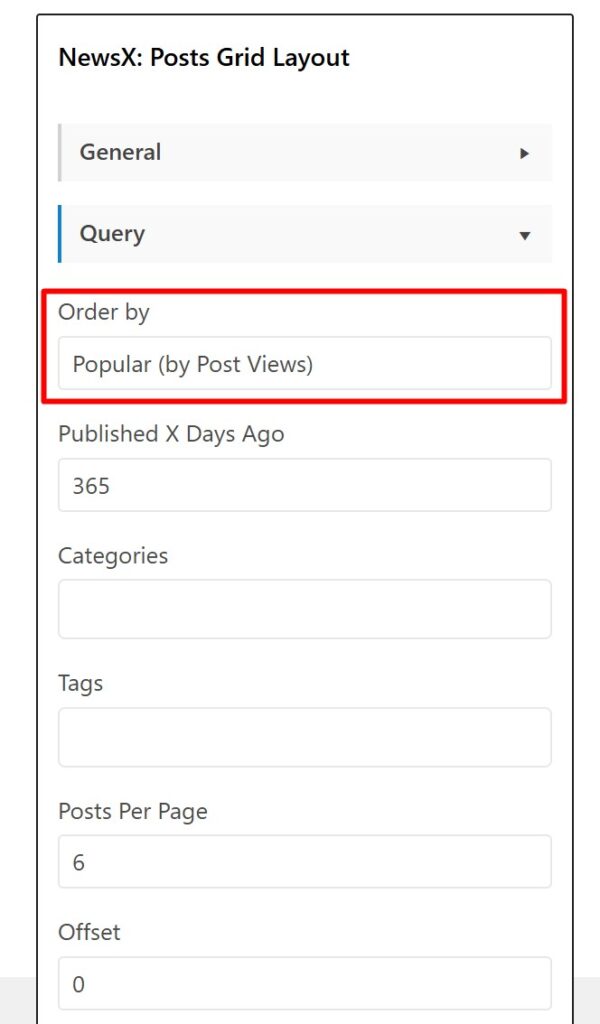
Task: Click into the Tags input box
Action: tap(304, 737)
